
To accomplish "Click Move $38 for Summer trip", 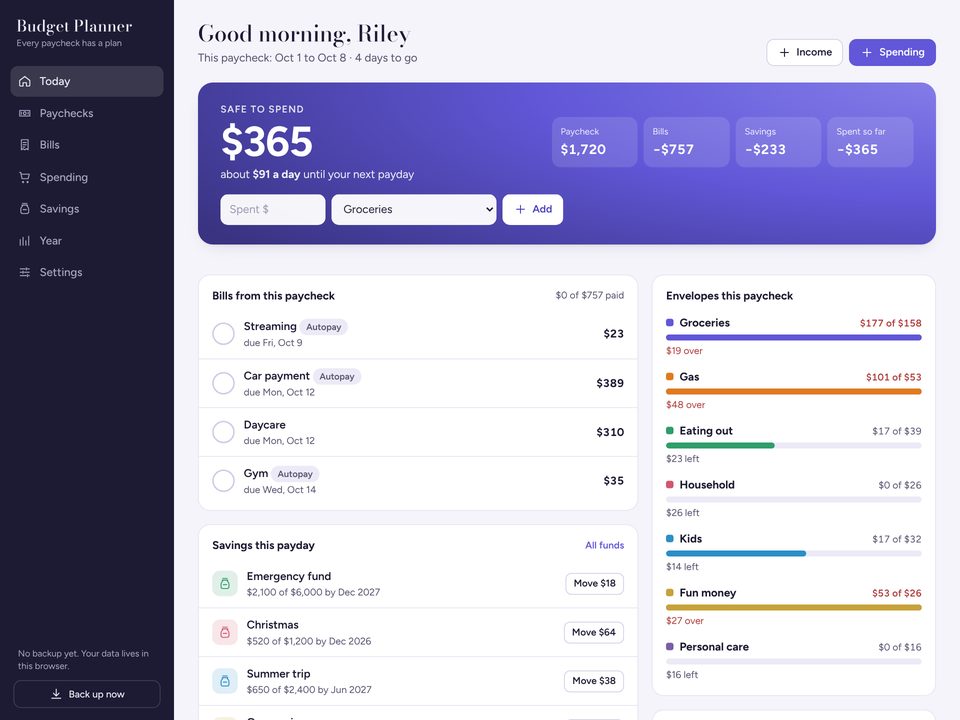I will tap(594, 681).
